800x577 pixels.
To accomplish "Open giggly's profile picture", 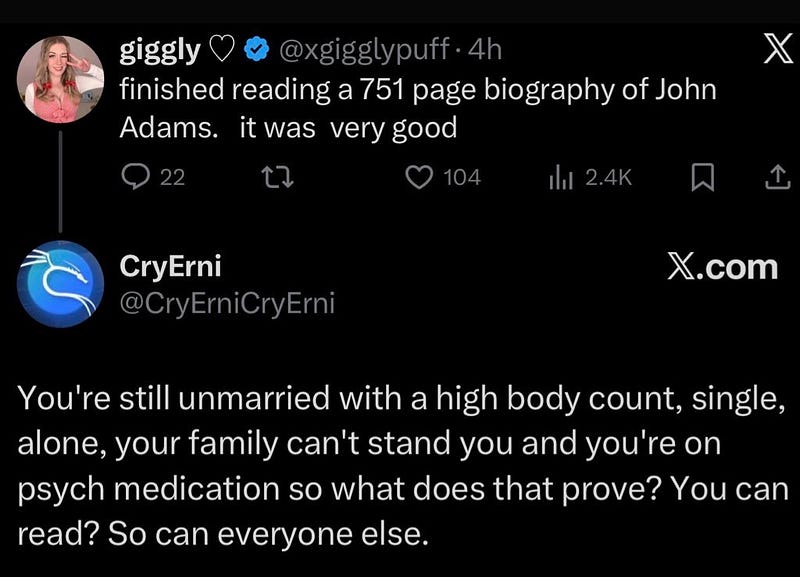I will [x=62, y=79].
